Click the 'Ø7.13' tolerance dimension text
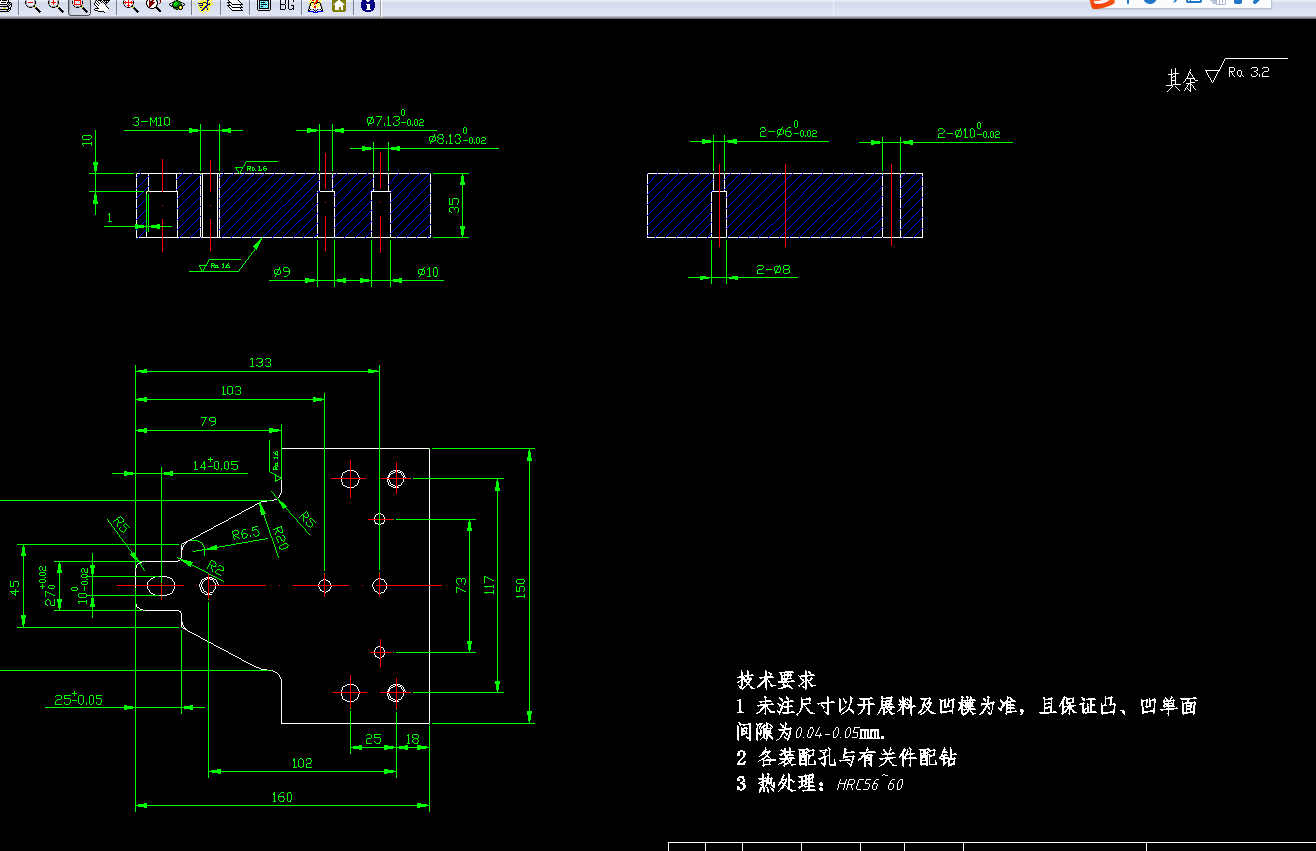This screenshot has height=851, width=1316. (395, 121)
